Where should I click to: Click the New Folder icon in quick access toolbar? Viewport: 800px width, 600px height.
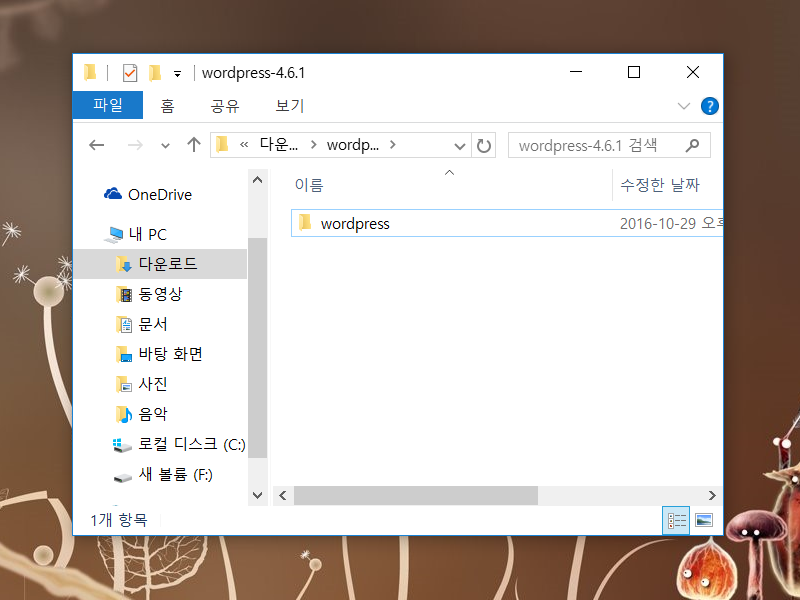coord(155,73)
